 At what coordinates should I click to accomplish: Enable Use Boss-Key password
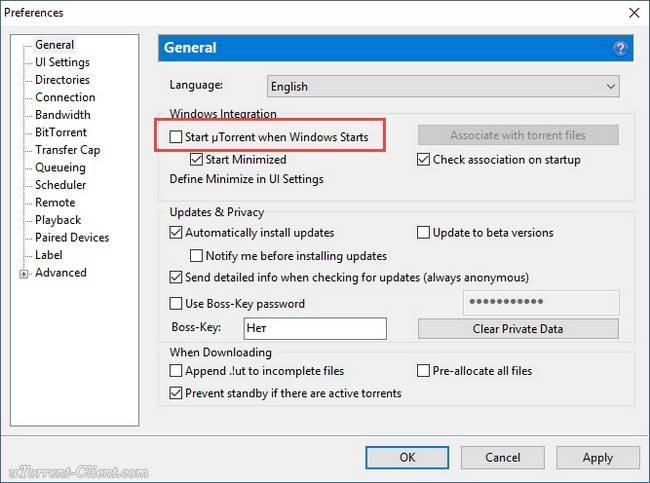pyautogui.click(x=176, y=303)
